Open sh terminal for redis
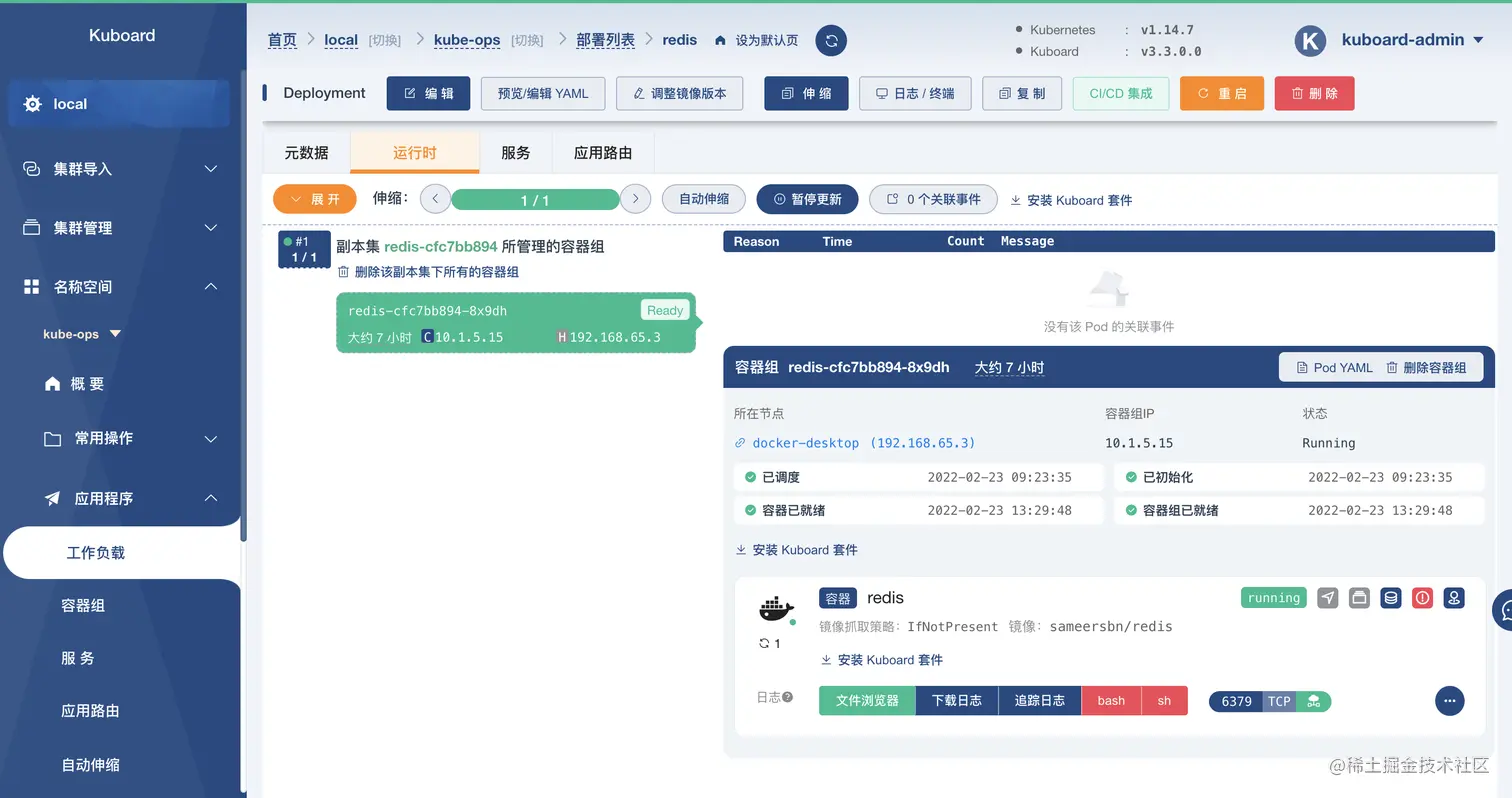This screenshot has width=1512, height=798. click(x=1164, y=701)
